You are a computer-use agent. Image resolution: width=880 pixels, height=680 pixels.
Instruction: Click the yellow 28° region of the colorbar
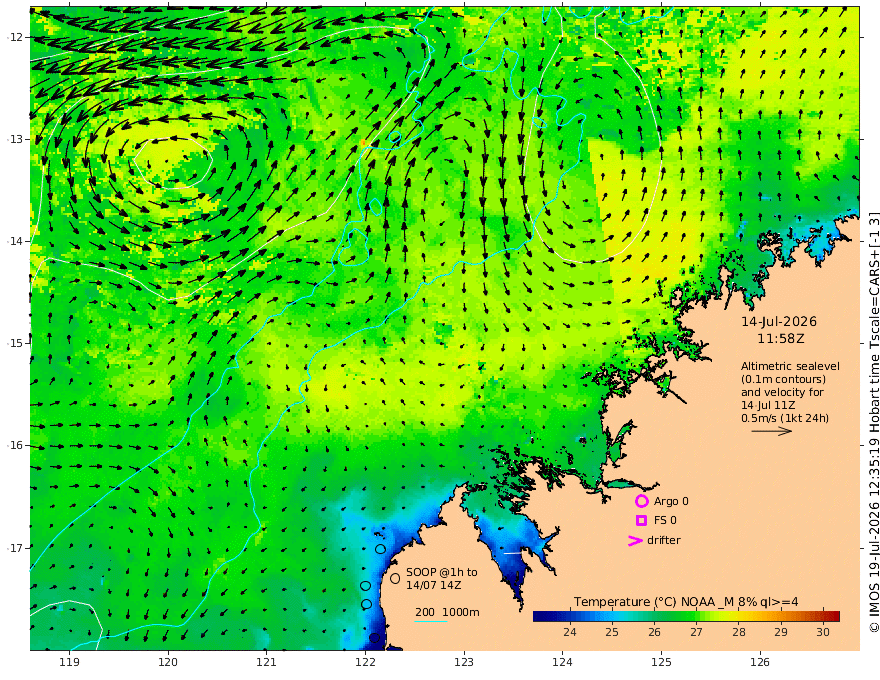[739, 617]
